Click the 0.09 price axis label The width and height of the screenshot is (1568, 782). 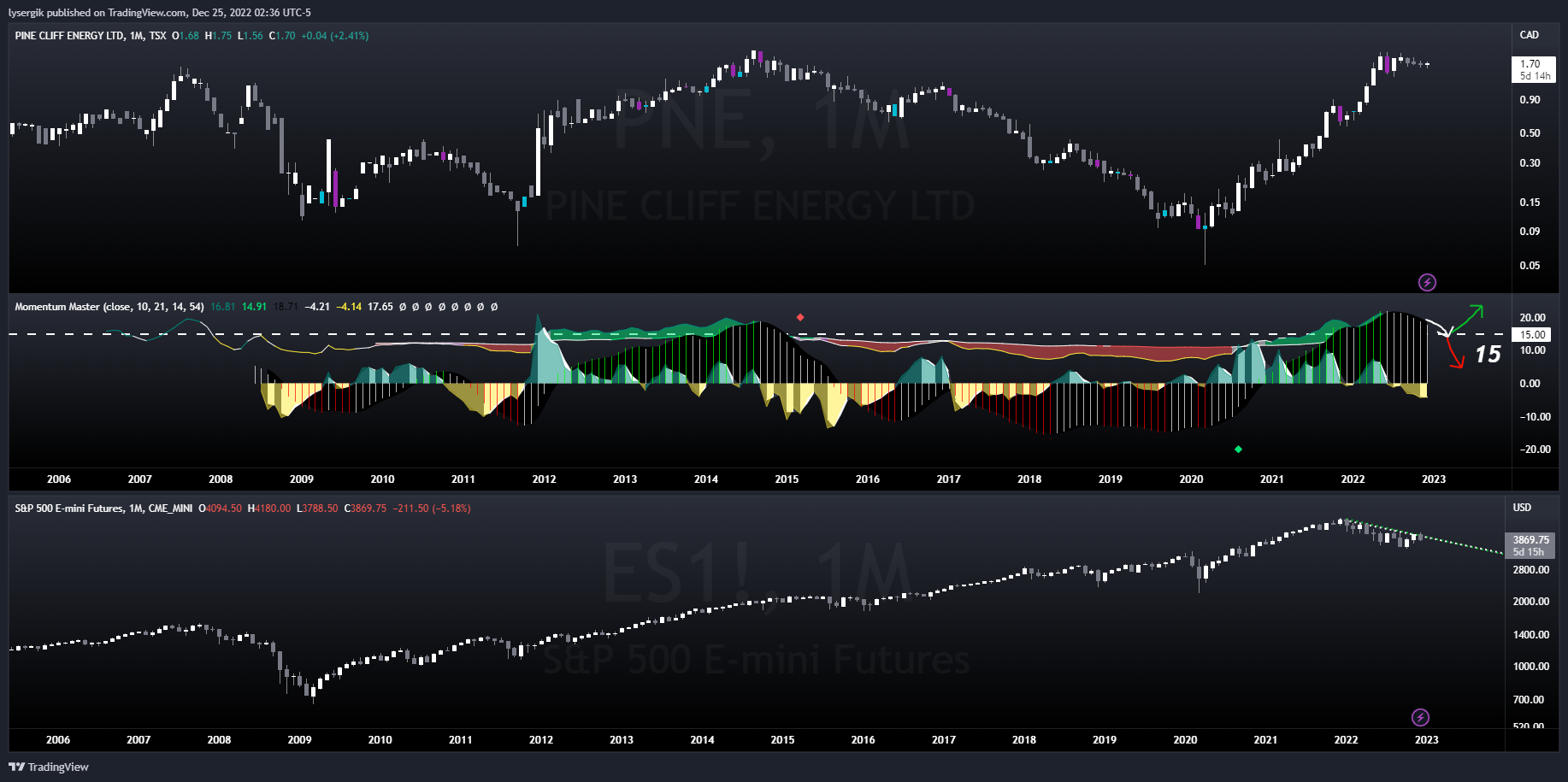1530,232
